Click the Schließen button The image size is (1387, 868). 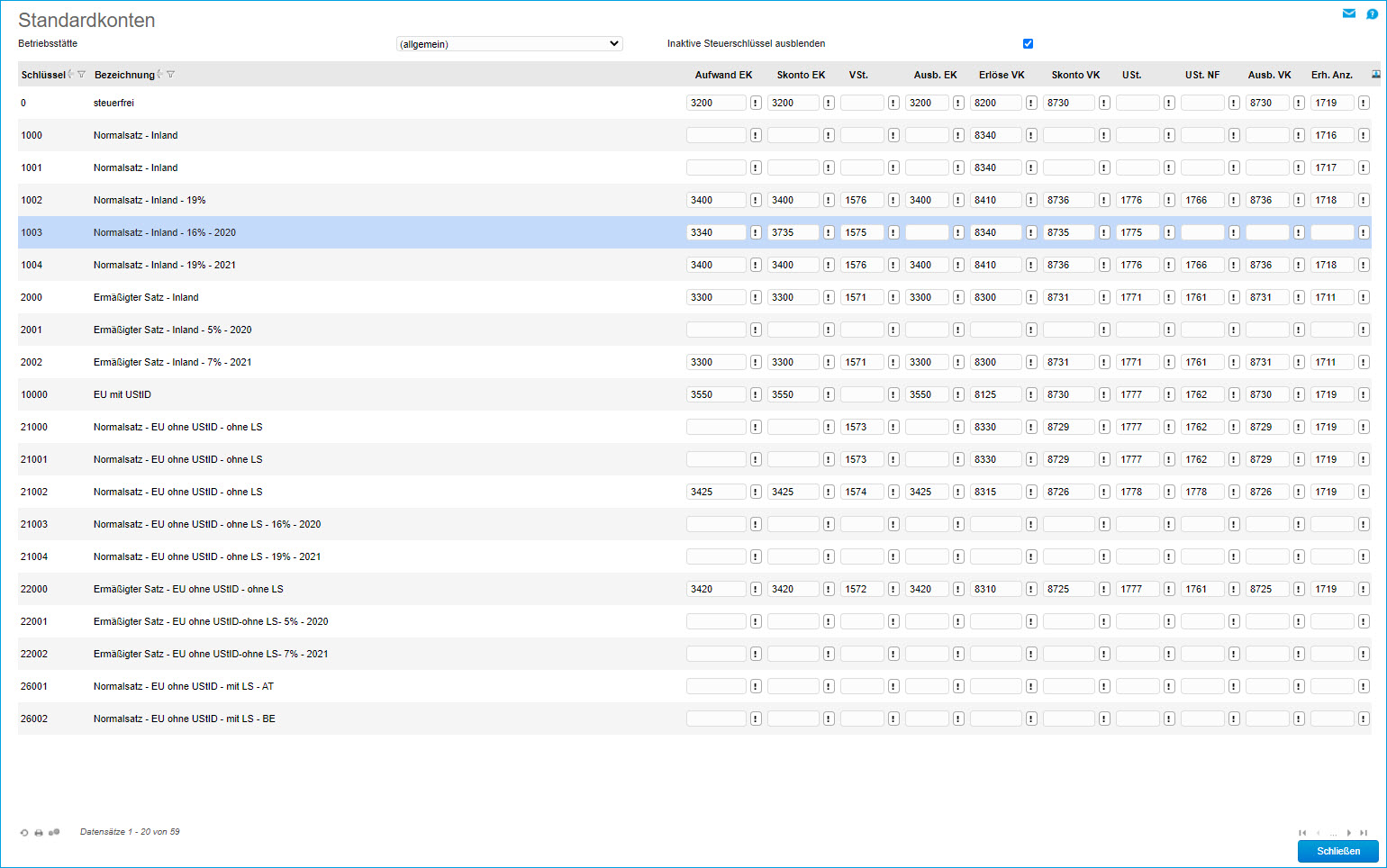point(1337,851)
